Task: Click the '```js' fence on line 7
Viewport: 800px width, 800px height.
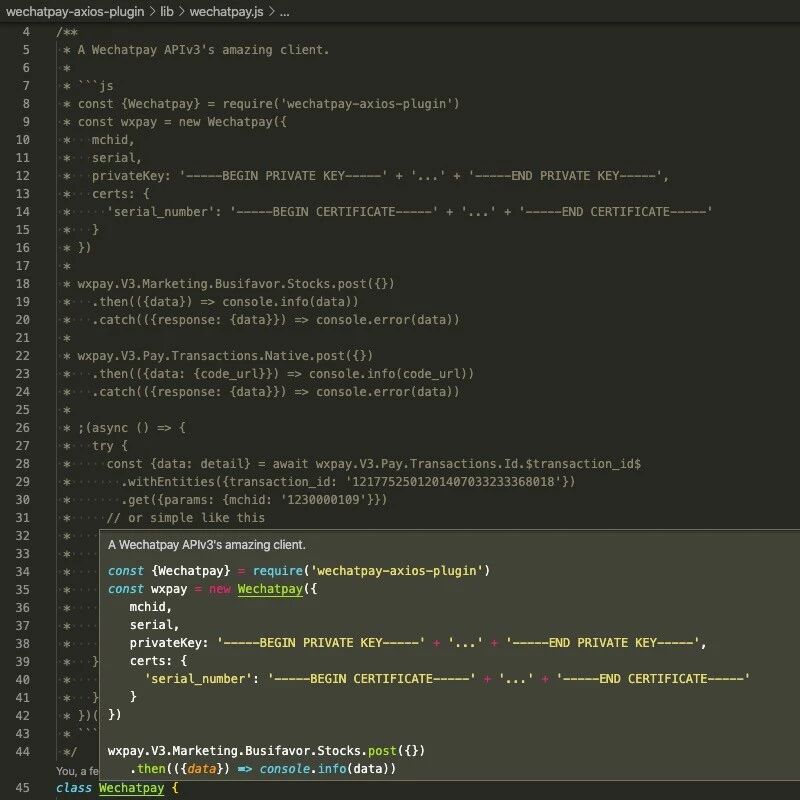Action: (x=95, y=86)
